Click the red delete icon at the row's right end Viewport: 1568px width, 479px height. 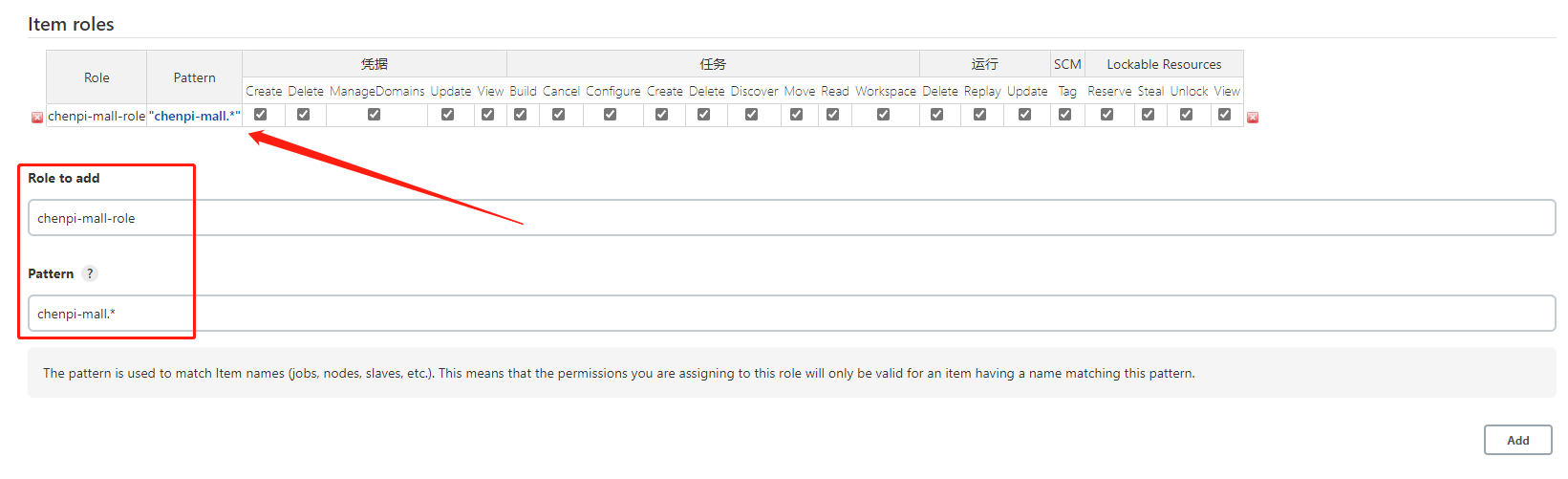(1253, 118)
